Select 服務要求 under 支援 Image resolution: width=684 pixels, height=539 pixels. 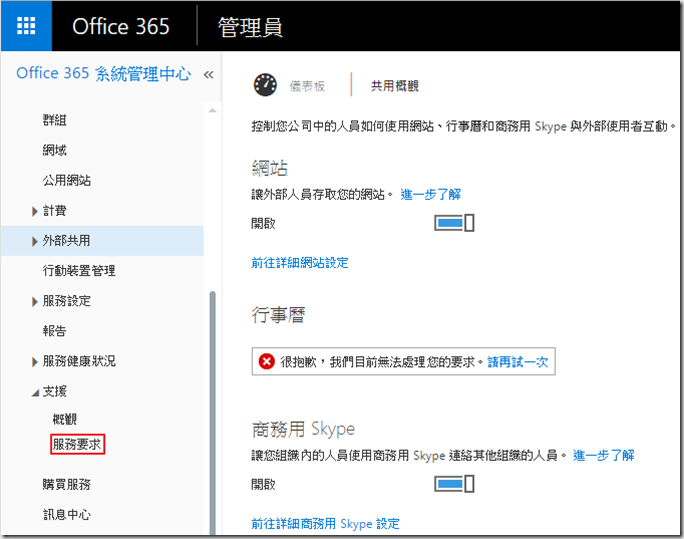tap(78, 445)
